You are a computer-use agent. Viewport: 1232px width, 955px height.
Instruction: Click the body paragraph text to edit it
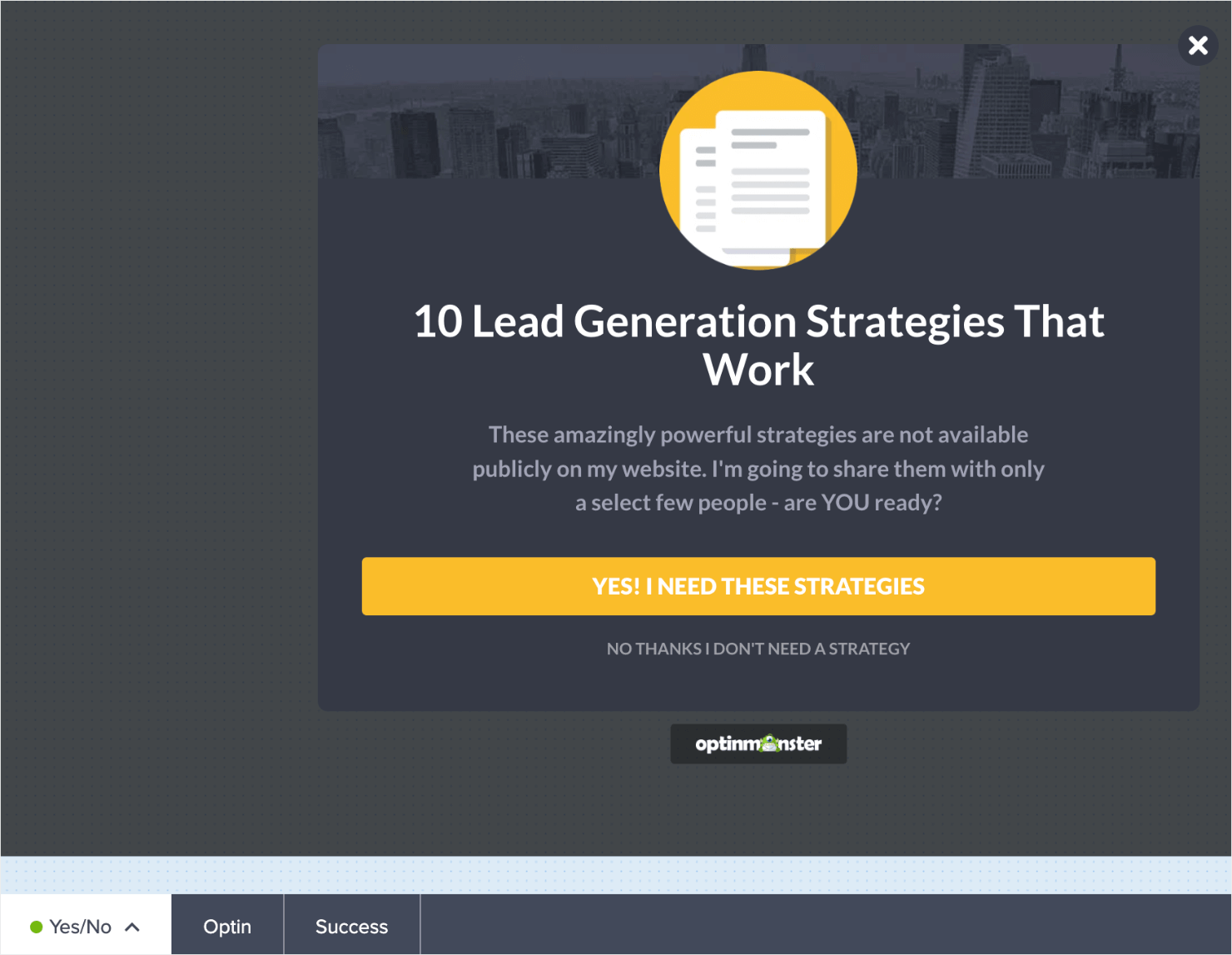[x=758, y=468]
